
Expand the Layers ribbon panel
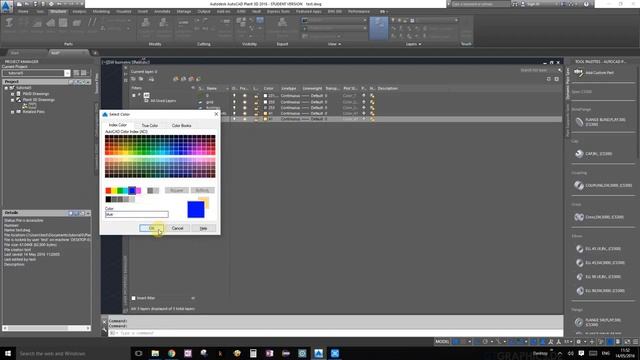click(x=413, y=44)
